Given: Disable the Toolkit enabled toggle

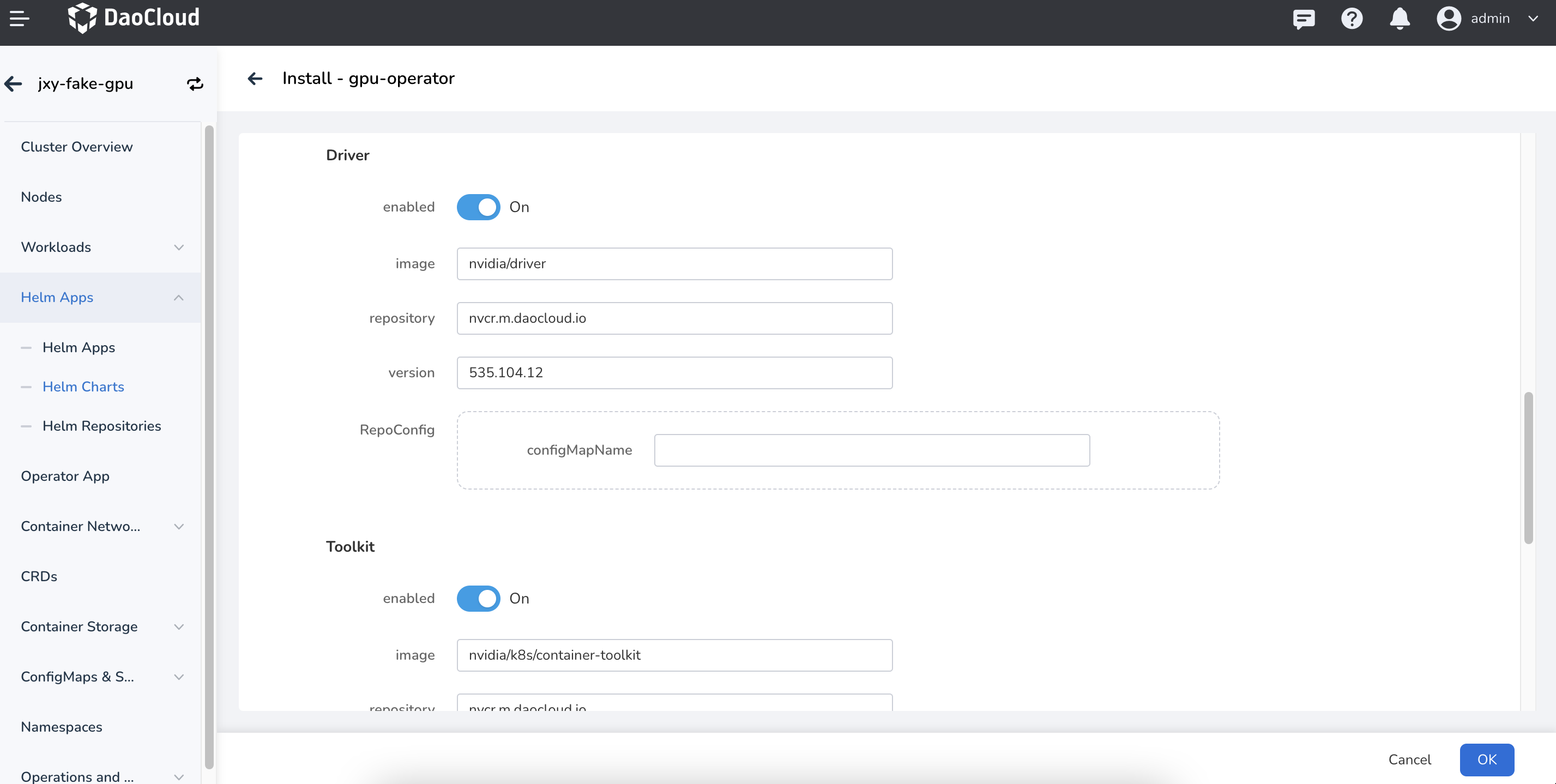Looking at the screenshot, I should (x=478, y=599).
